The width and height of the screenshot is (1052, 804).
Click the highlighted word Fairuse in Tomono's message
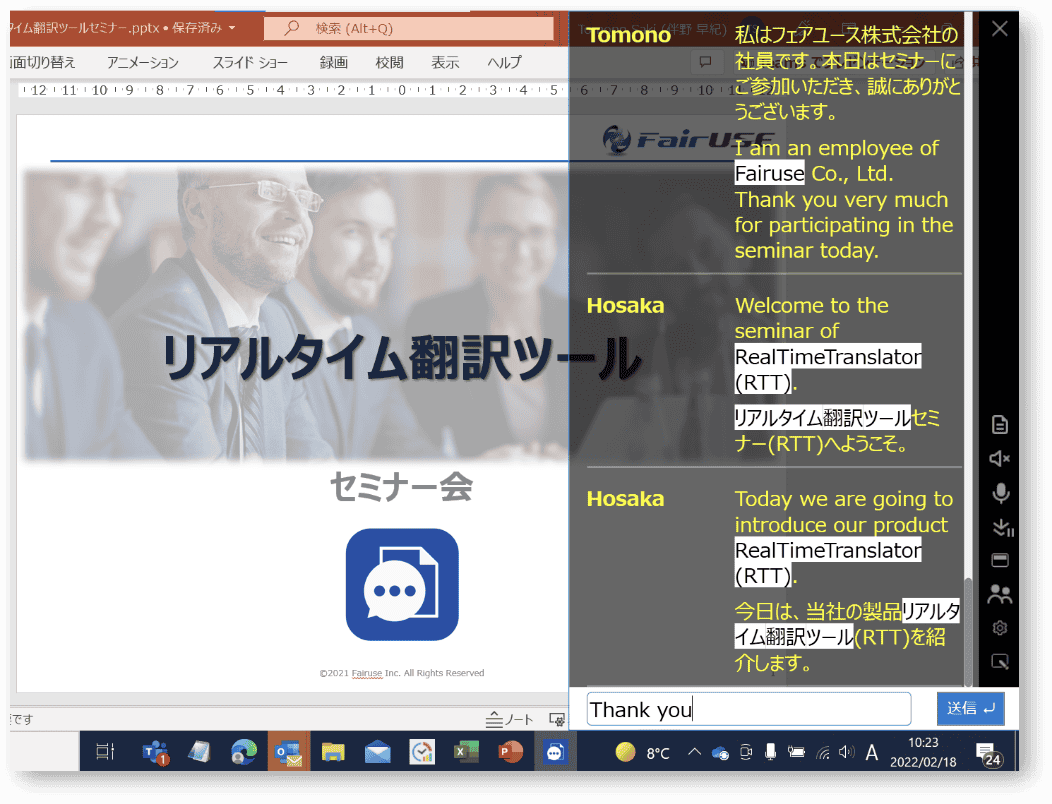[x=770, y=174]
